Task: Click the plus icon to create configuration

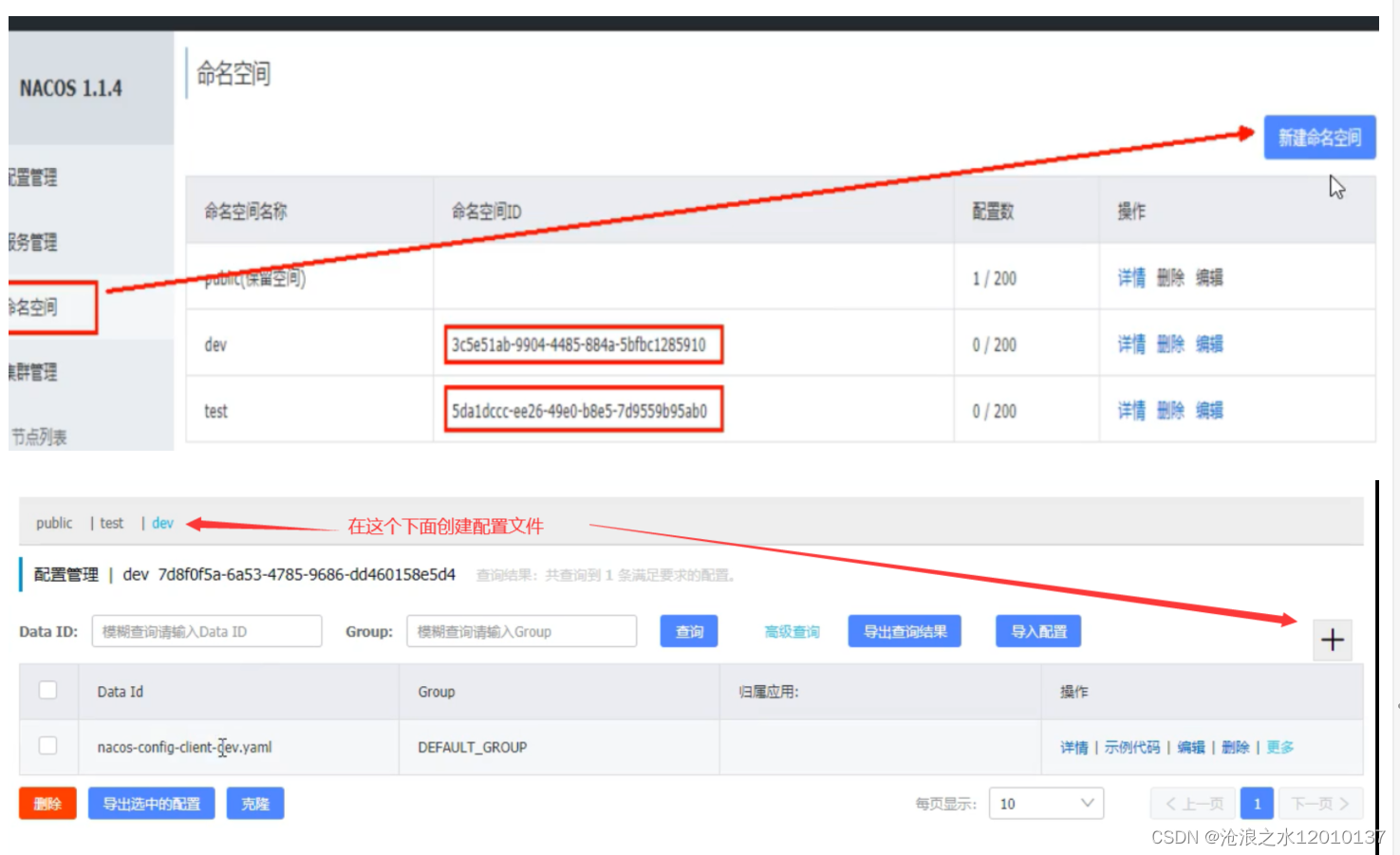Action: click(x=1332, y=640)
